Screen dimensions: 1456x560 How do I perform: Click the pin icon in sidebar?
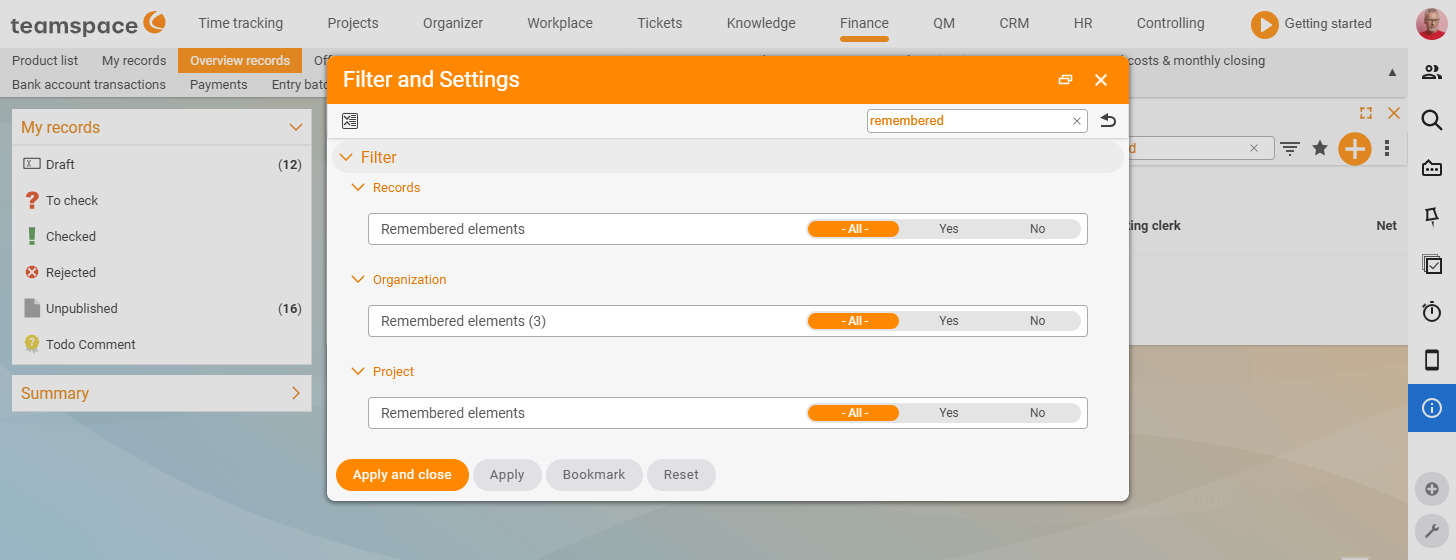[1432, 216]
